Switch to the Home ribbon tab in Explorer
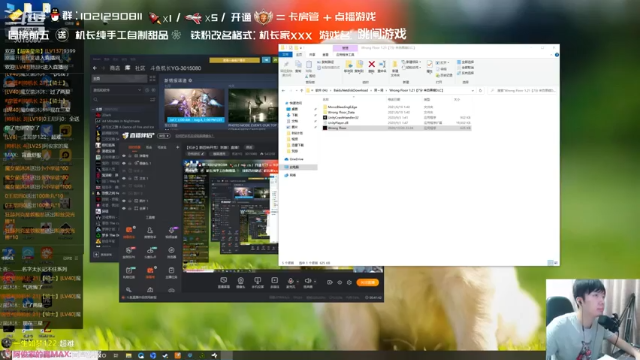 tap(299, 54)
